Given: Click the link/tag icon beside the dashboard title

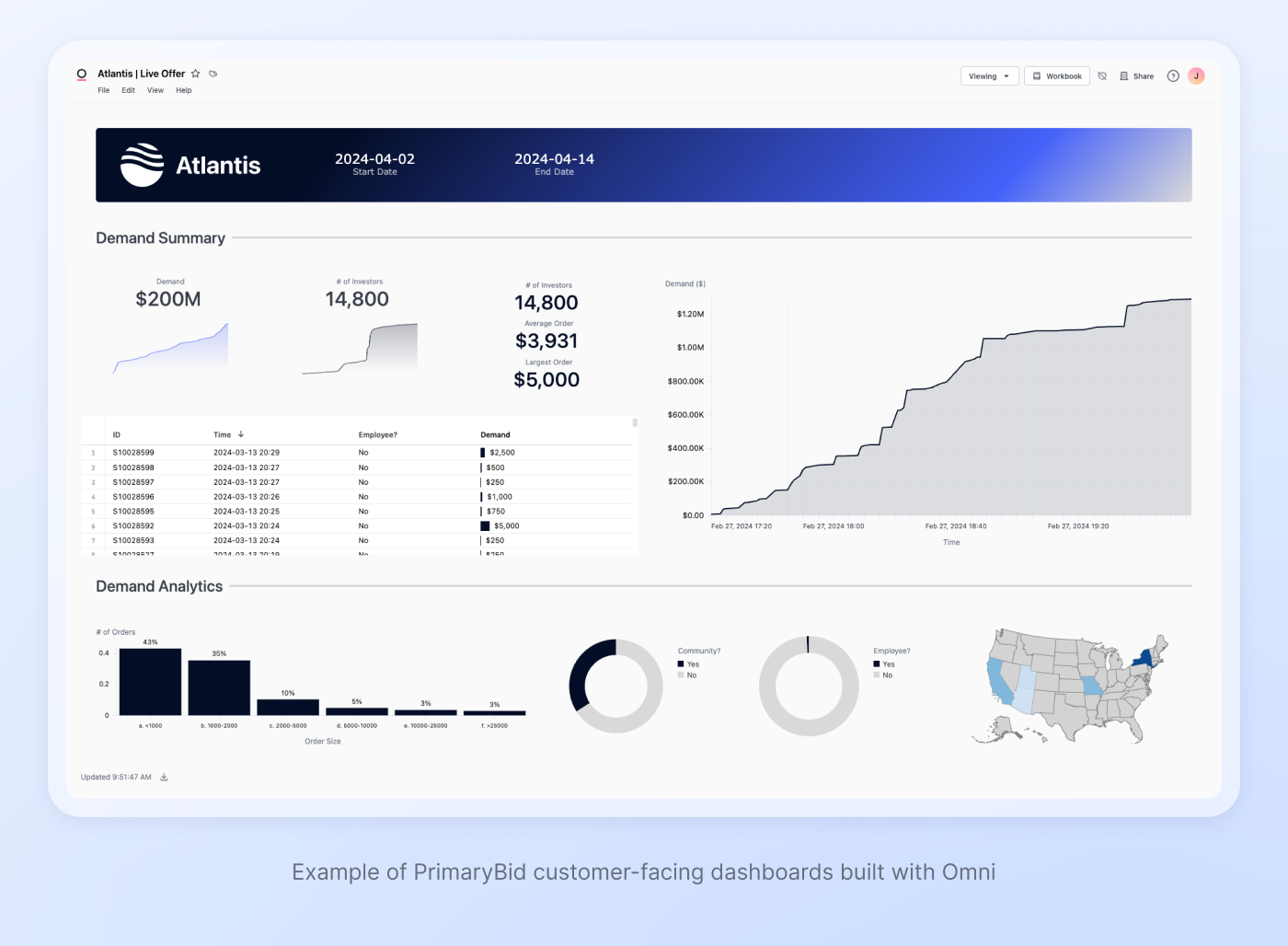Looking at the screenshot, I should [x=213, y=74].
